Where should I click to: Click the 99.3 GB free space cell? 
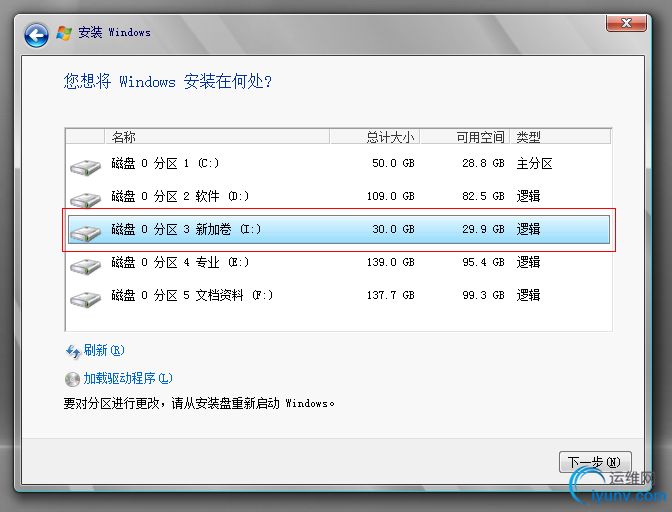pyautogui.click(x=483, y=295)
